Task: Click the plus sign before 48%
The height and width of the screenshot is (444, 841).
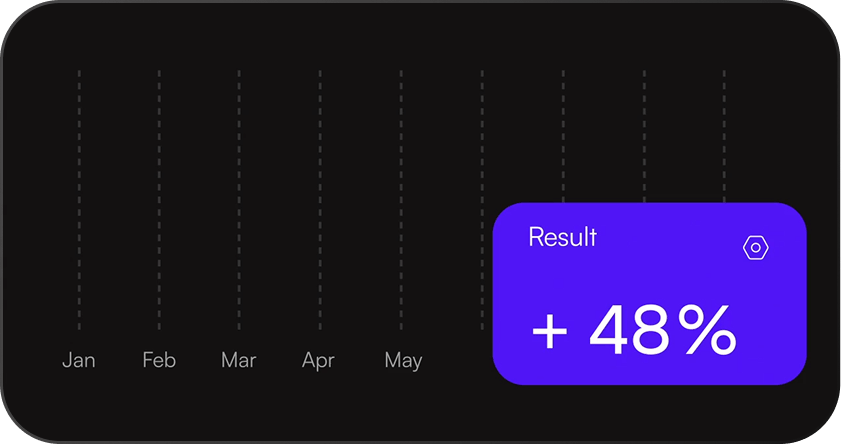Action: pyautogui.click(x=550, y=331)
